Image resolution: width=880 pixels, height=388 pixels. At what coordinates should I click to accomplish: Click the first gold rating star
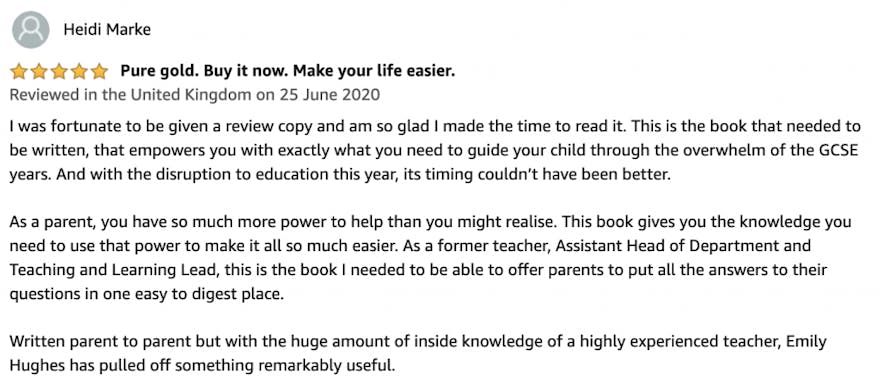click(x=19, y=72)
